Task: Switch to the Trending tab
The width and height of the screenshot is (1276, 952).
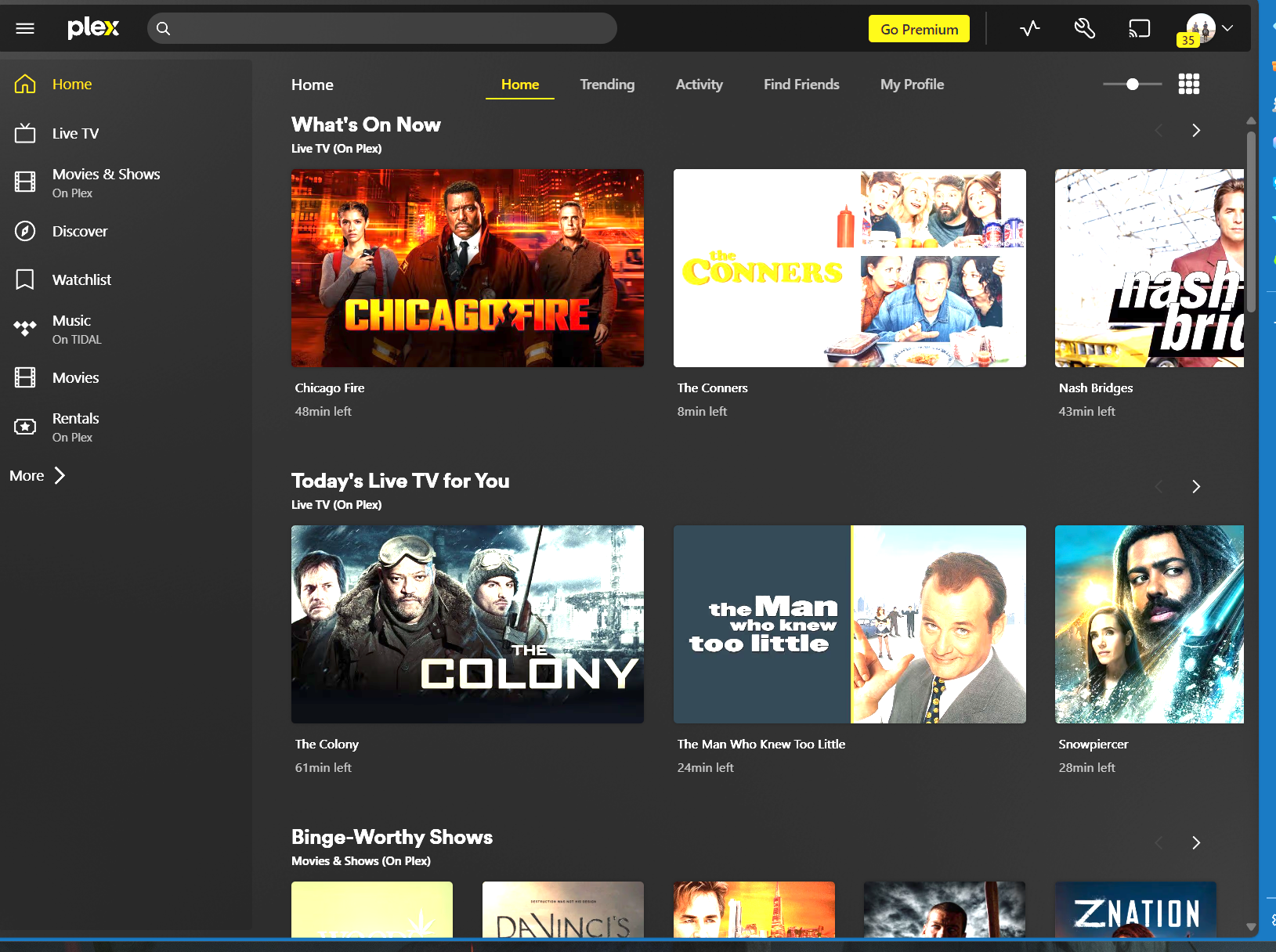Action: pyautogui.click(x=607, y=85)
